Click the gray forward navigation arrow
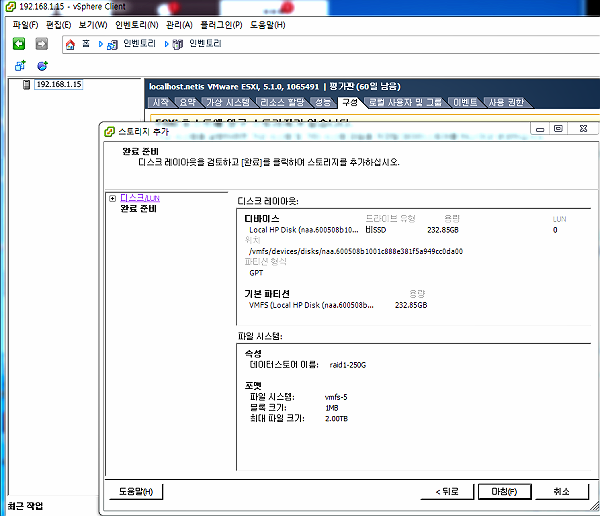This screenshot has width=600, height=516. 42,44
